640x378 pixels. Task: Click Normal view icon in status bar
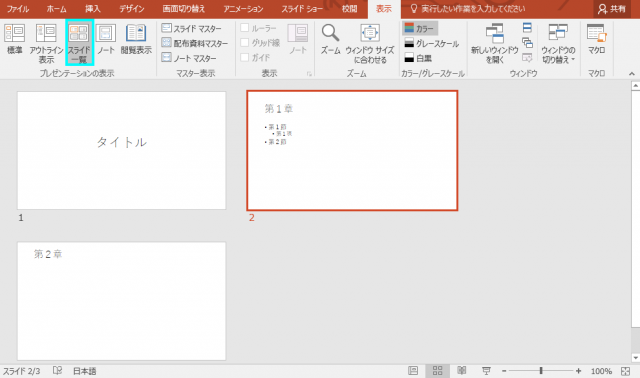(x=413, y=371)
